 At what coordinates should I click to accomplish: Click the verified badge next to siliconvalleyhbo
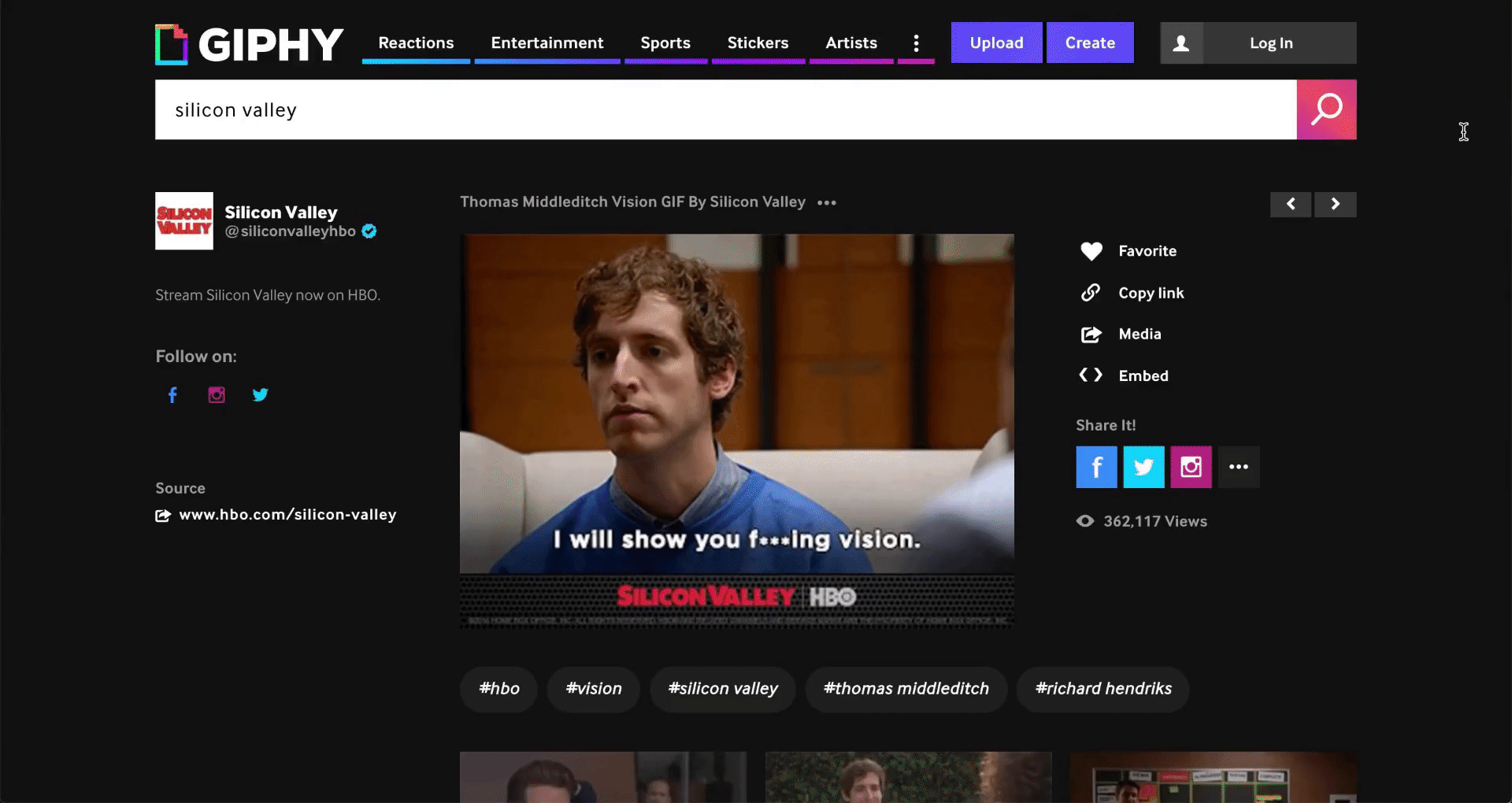[369, 231]
